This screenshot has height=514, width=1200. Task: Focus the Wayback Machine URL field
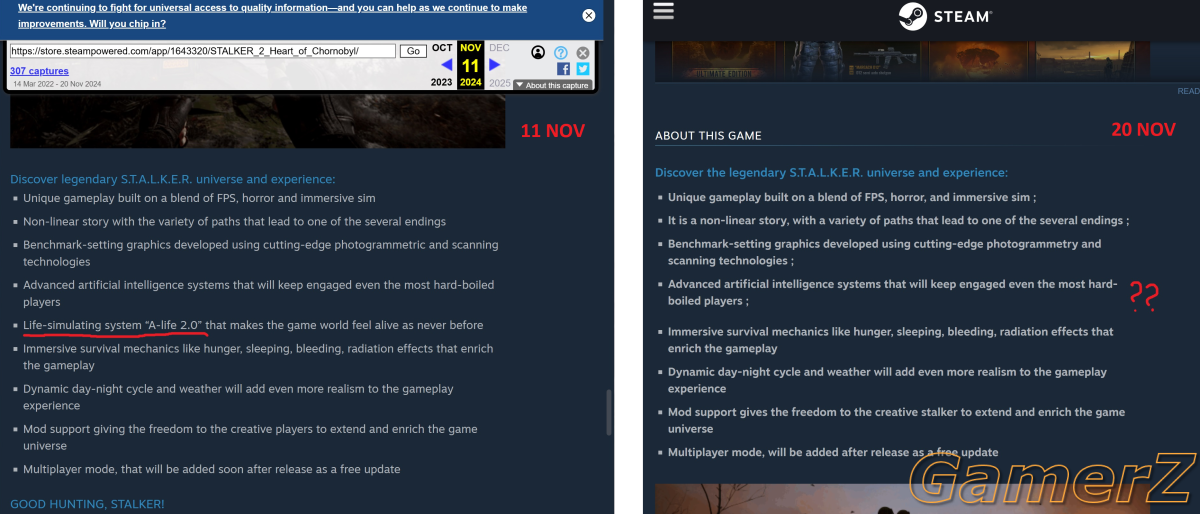[x=202, y=51]
